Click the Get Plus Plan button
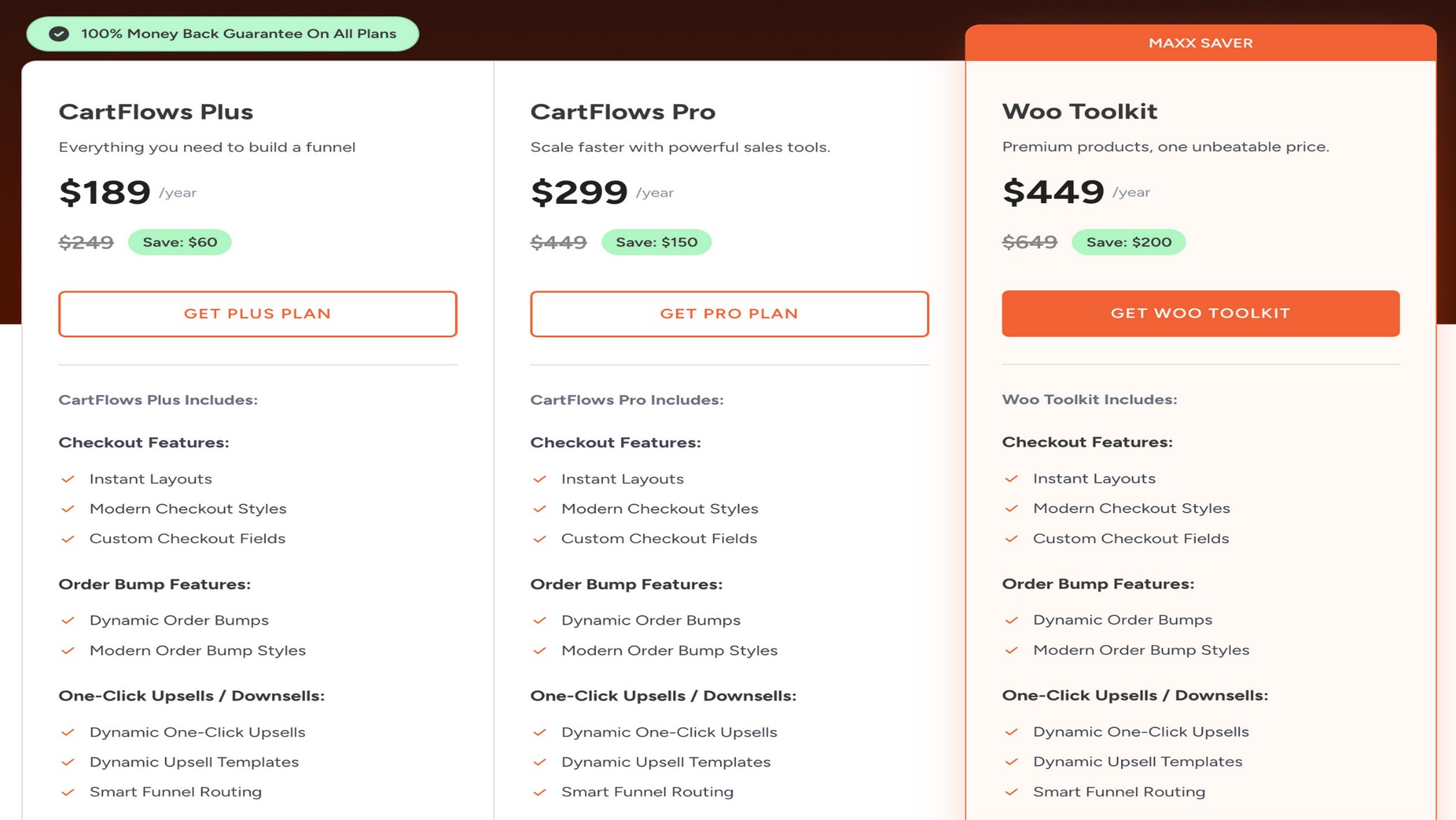Image resolution: width=1456 pixels, height=820 pixels. click(257, 313)
